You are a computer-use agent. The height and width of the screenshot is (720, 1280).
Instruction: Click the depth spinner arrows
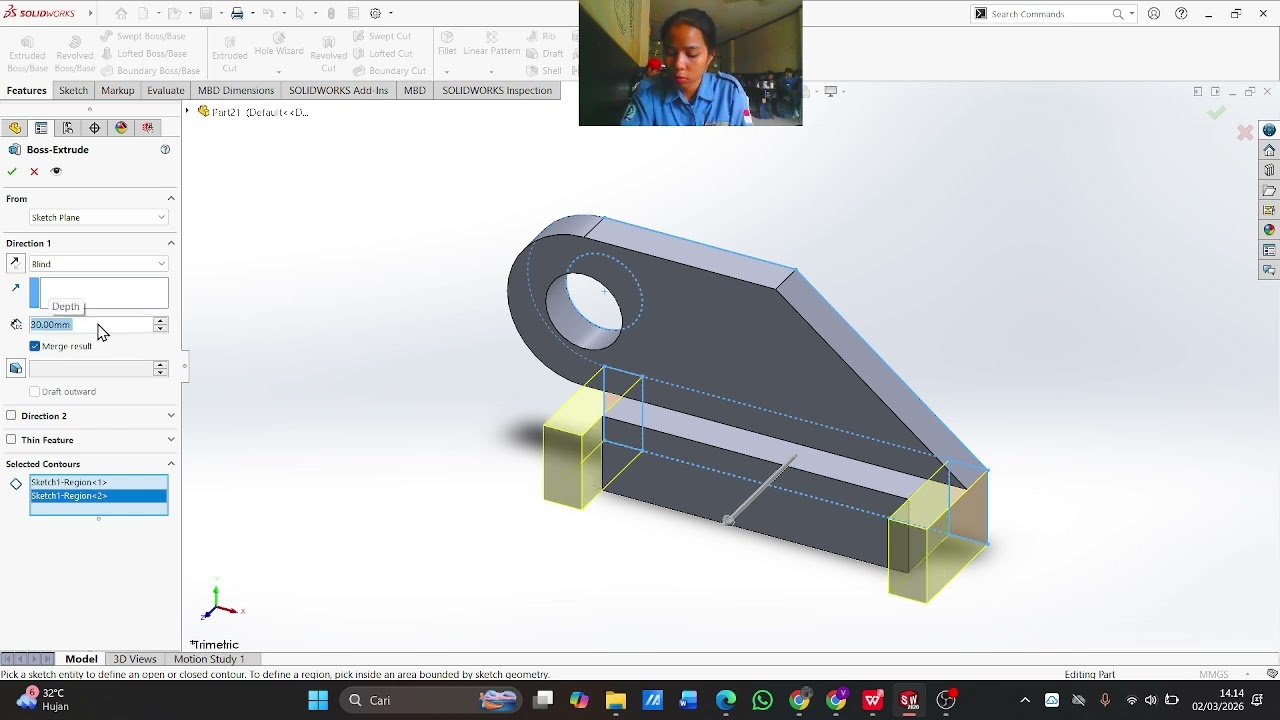160,324
